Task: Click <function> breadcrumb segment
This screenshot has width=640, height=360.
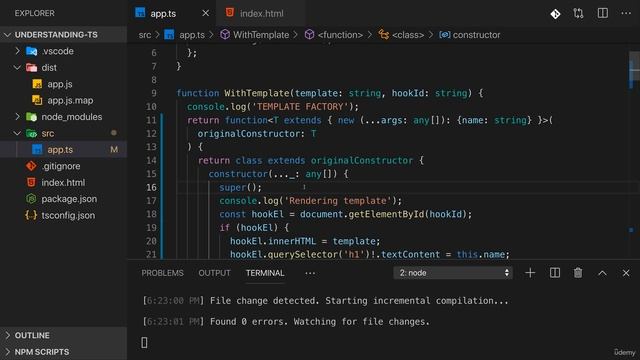Action: click(x=340, y=35)
